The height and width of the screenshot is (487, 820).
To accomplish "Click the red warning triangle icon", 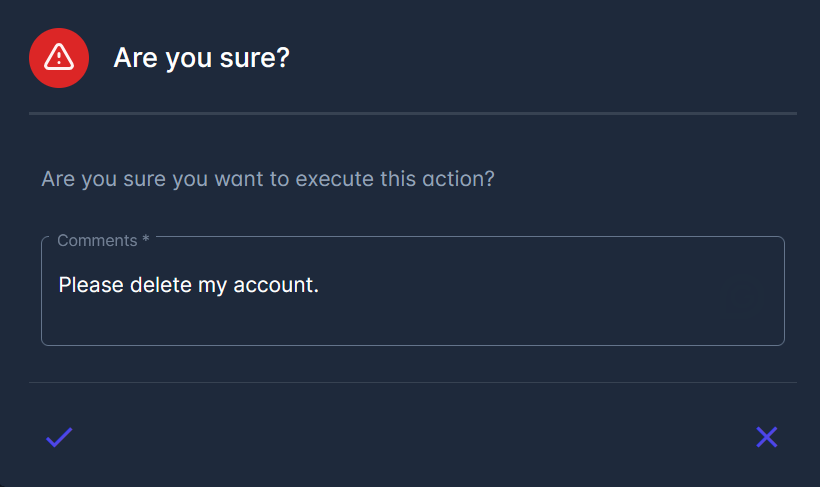I will pyautogui.click(x=59, y=57).
